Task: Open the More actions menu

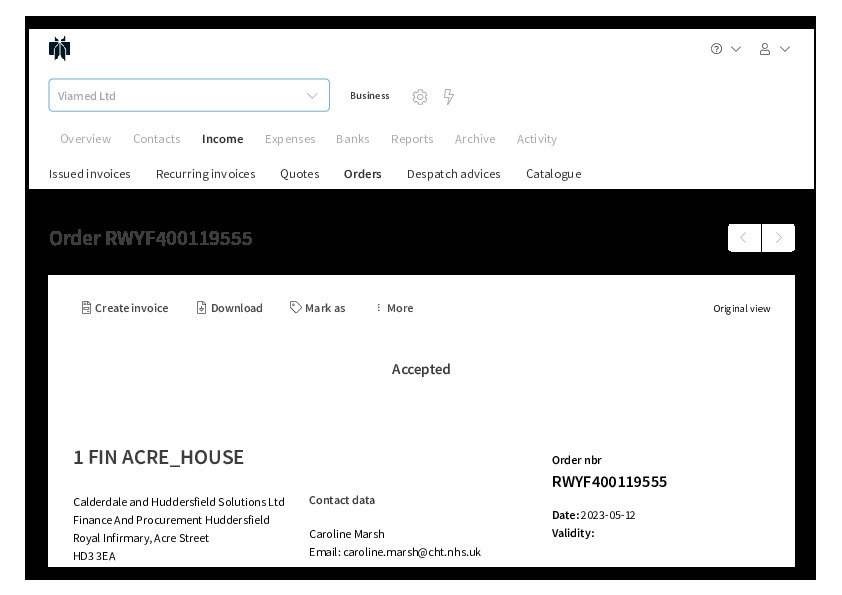Action: pyautogui.click(x=393, y=308)
